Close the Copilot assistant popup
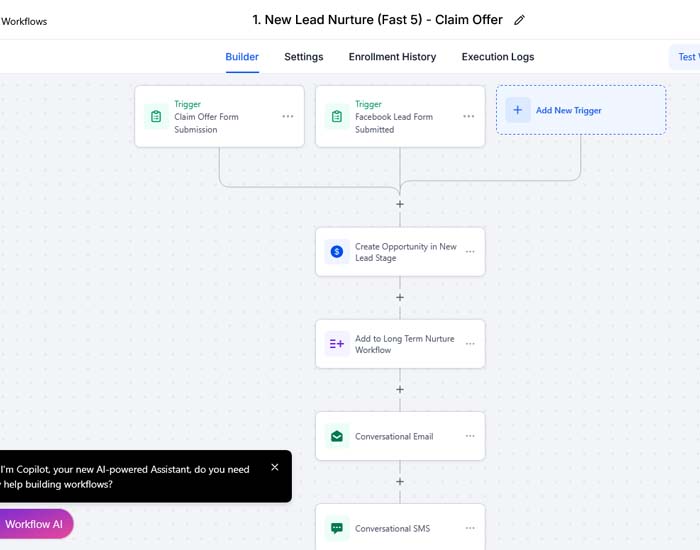Image resolution: width=700 pixels, height=550 pixels. coord(275,467)
